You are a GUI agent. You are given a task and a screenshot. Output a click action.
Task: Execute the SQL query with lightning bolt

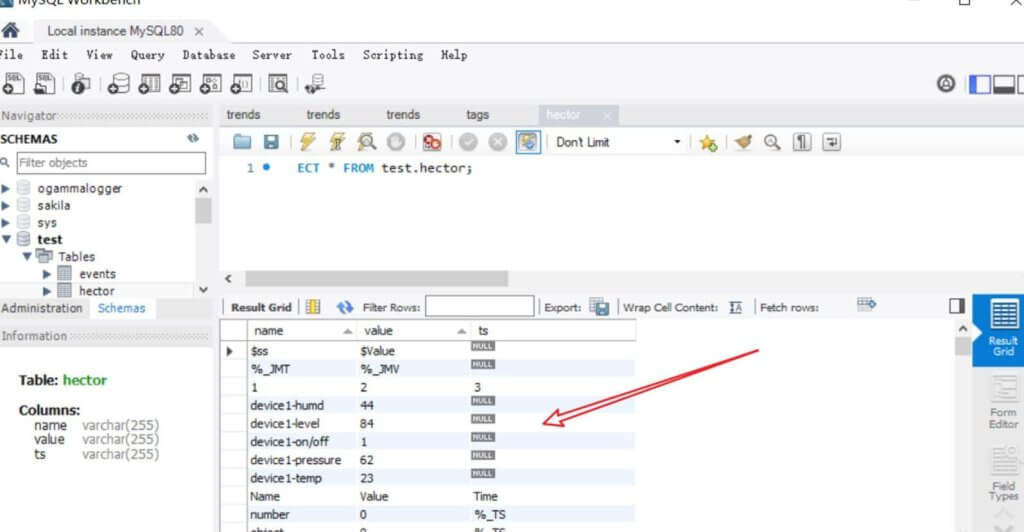click(x=307, y=142)
